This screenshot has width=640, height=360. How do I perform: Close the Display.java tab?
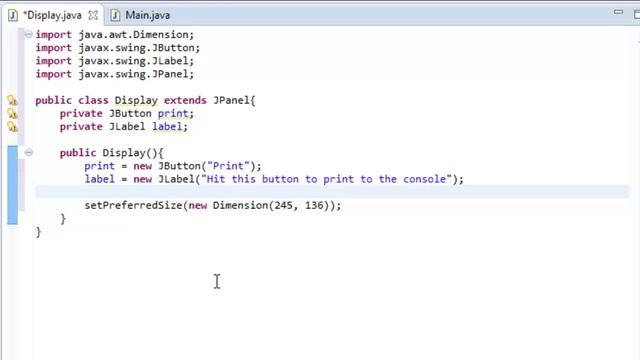pyautogui.click(x=93, y=16)
